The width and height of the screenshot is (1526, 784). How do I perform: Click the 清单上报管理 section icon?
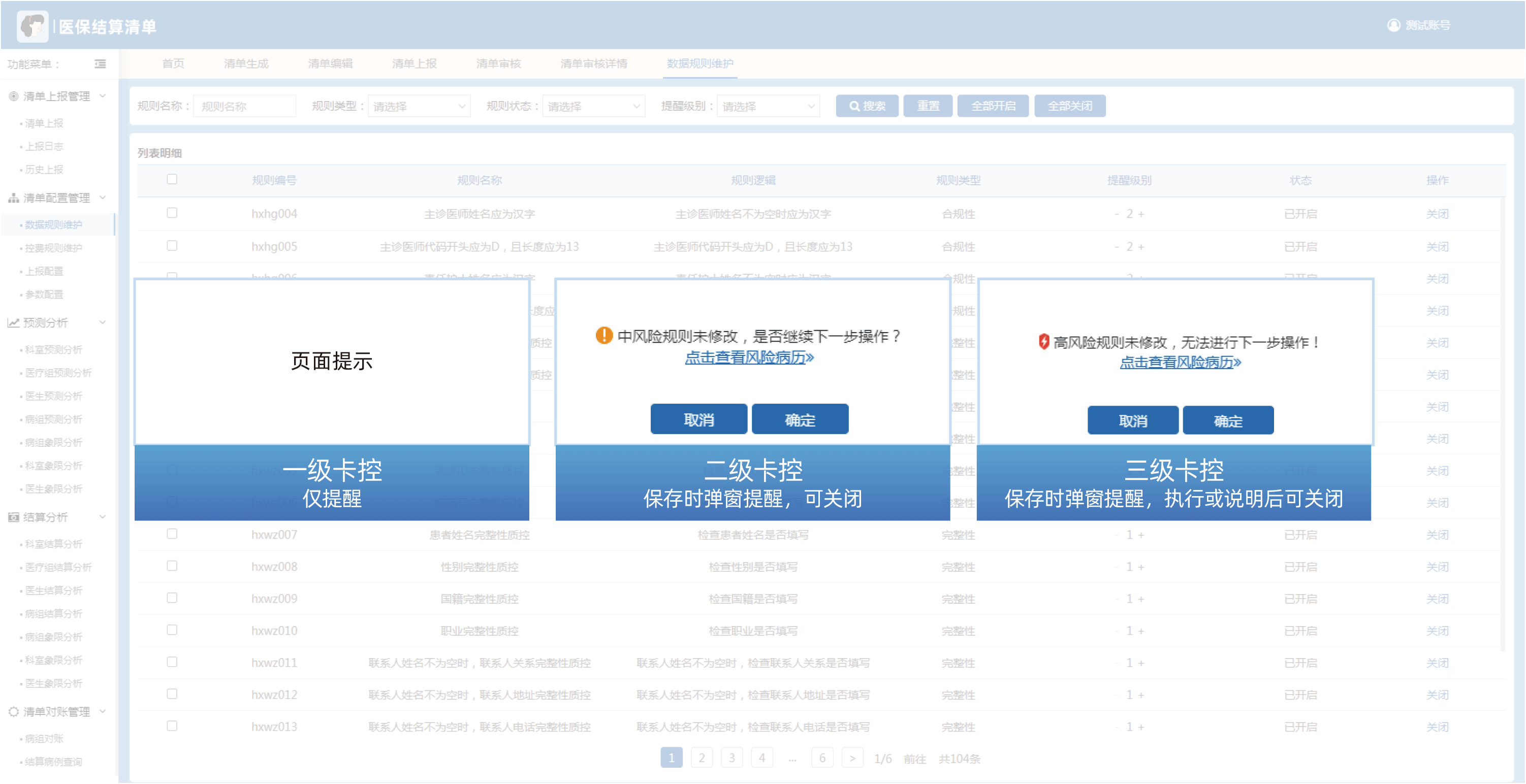click(14, 96)
